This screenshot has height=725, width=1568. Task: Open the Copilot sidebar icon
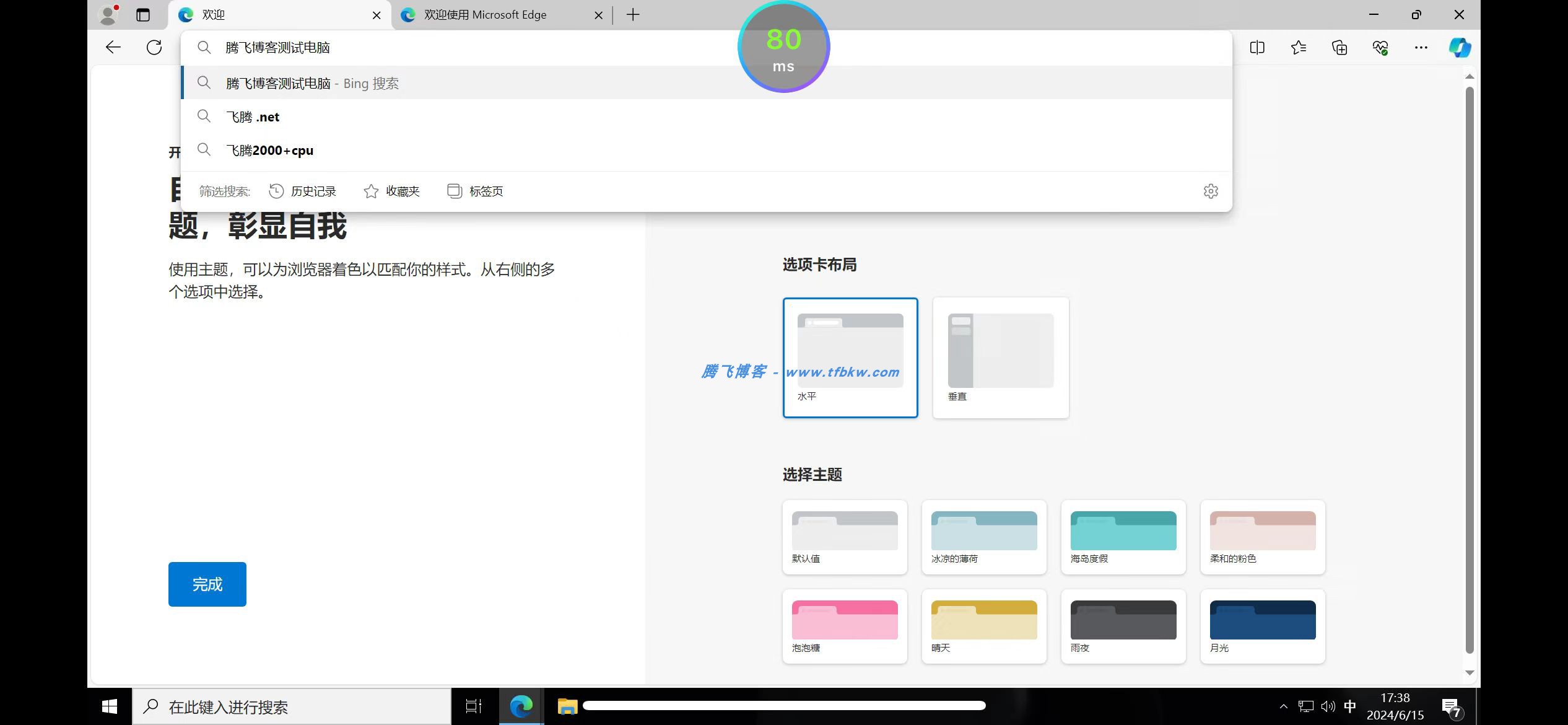click(1460, 48)
